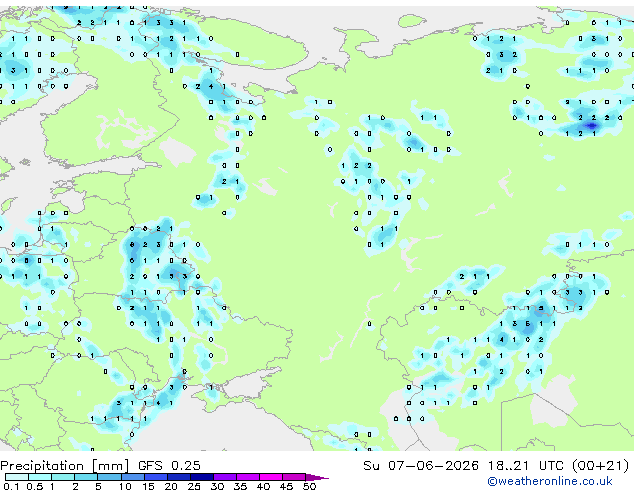Pick the dark blue swatch between 25 and 30
The height and width of the screenshot is (490, 634).
point(202,477)
